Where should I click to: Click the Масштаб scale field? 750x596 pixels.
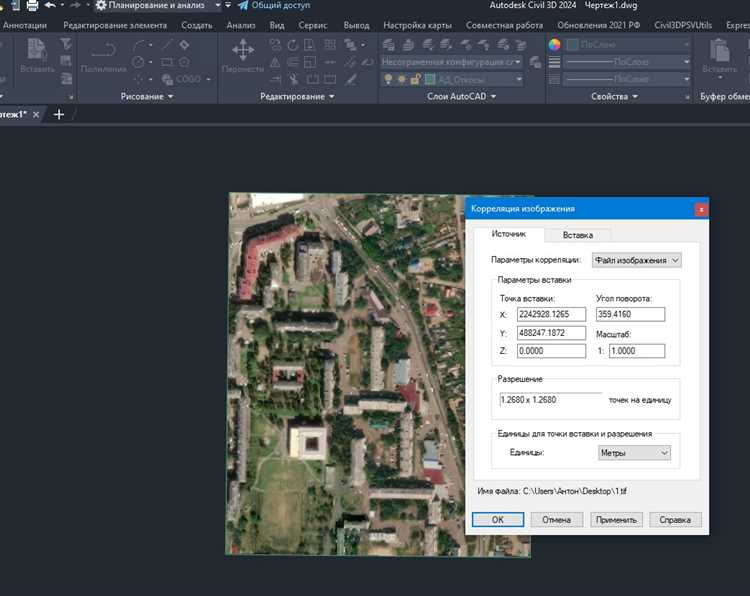(637, 351)
